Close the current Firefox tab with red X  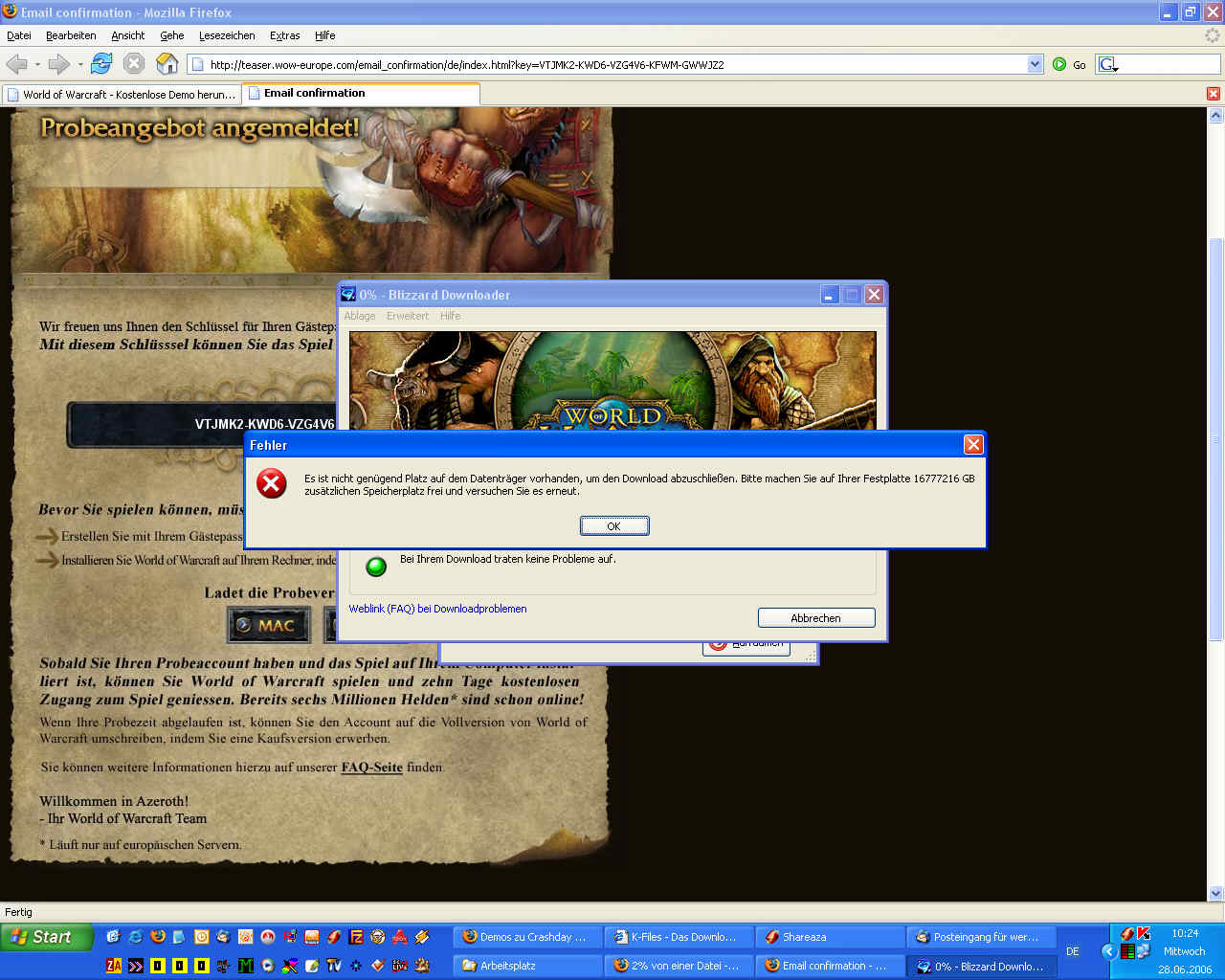(x=1214, y=94)
